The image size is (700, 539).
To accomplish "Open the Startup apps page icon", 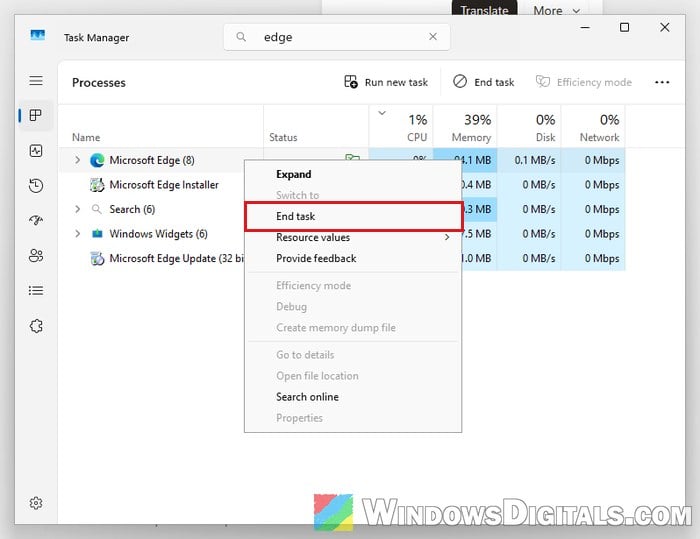I will 36,220.
